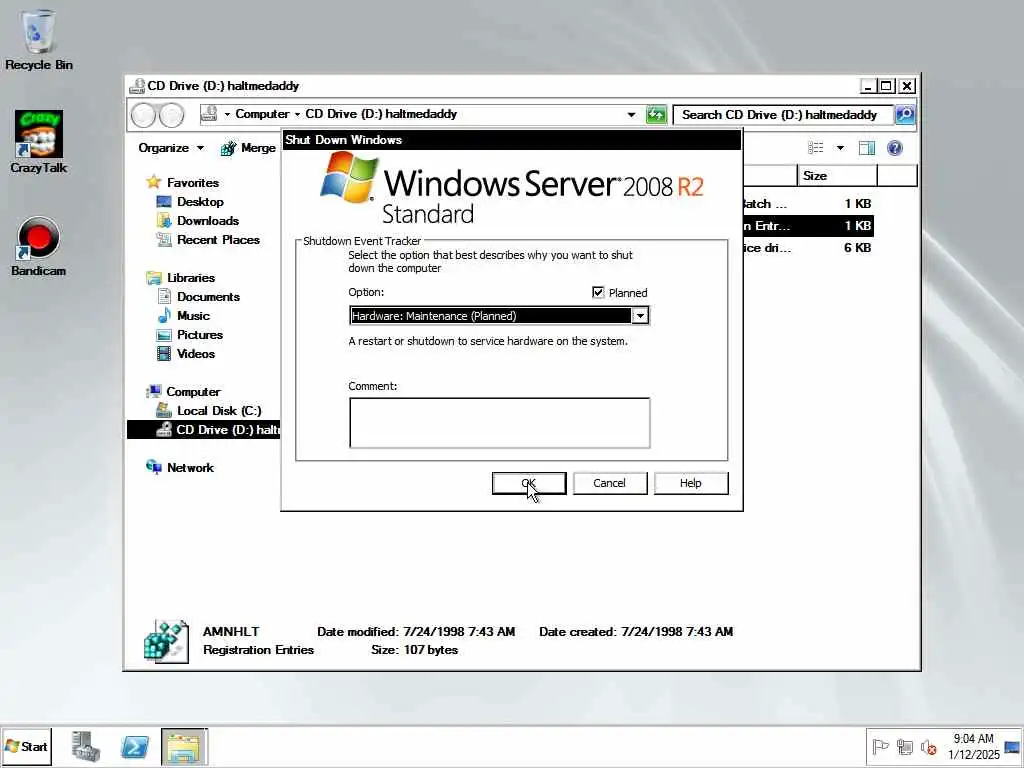The width and height of the screenshot is (1024, 768).
Task: Select Libraries in navigation pane
Action: [x=191, y=278]
